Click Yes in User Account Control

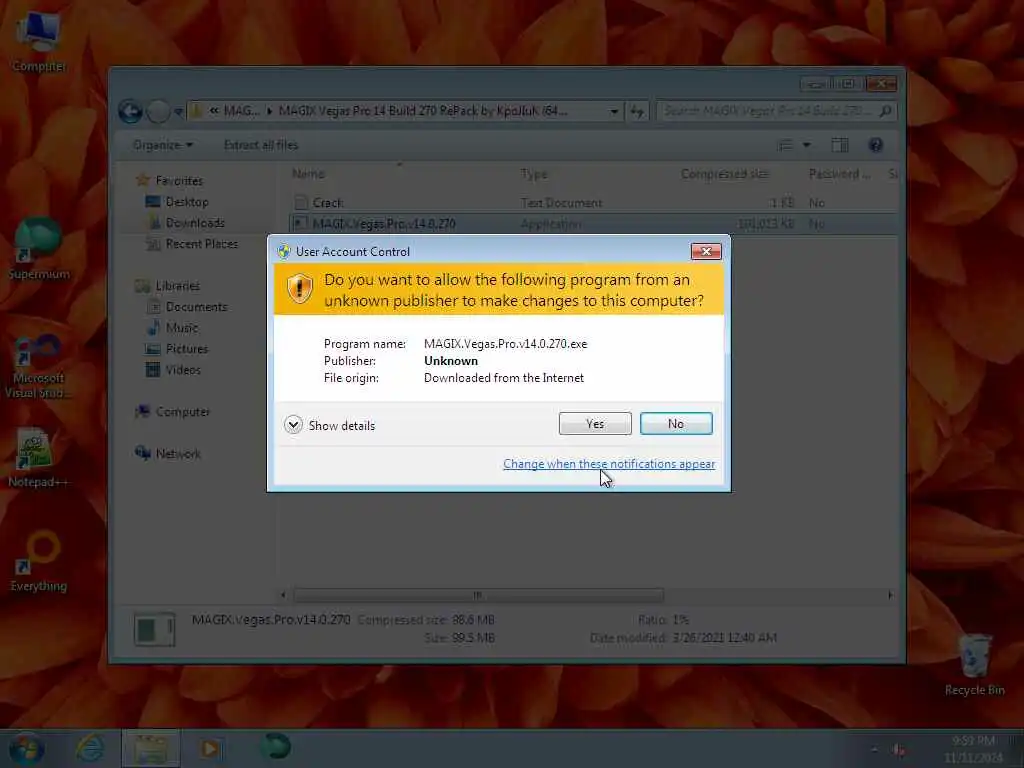[x=595, y=424]
